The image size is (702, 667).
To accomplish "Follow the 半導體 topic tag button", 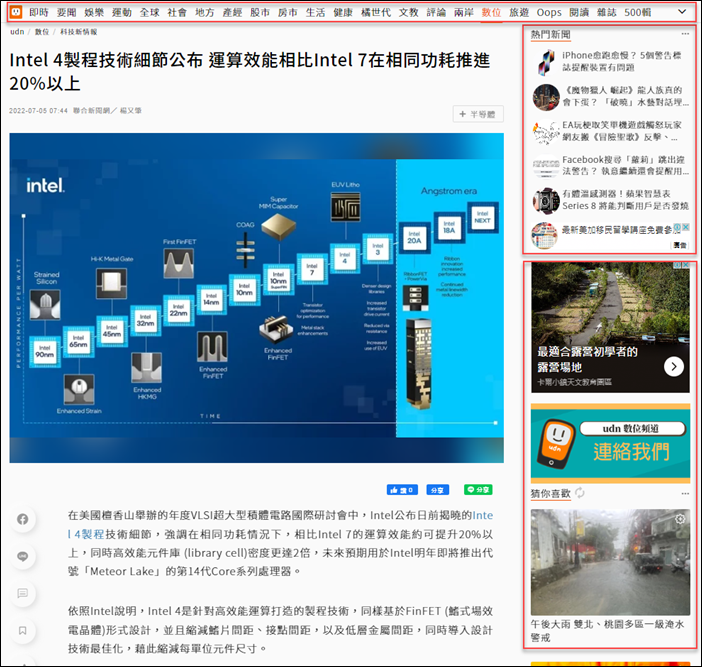I will 478,114.
